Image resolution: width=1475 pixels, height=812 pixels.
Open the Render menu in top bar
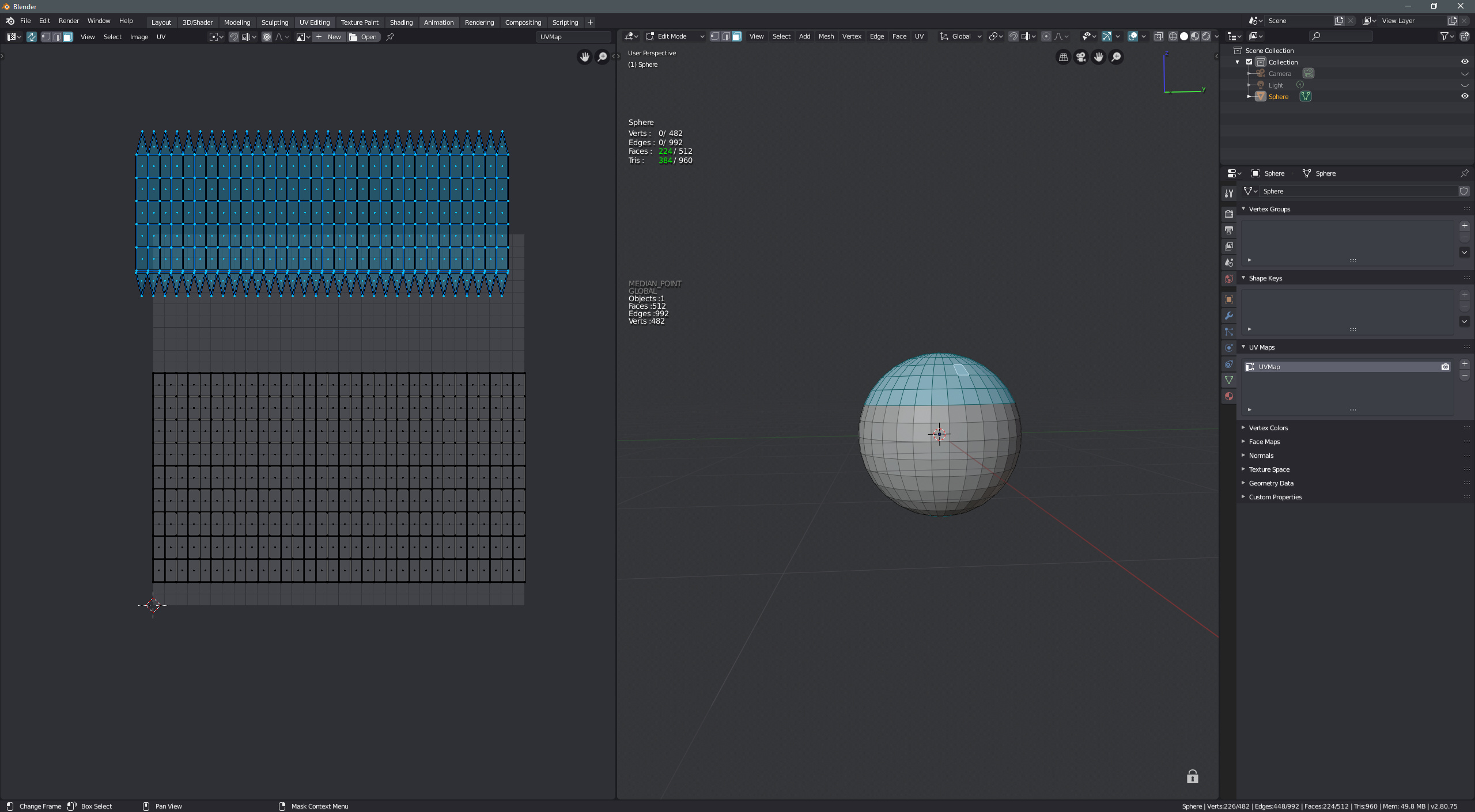pyautogui.click(x=69, y=21)
